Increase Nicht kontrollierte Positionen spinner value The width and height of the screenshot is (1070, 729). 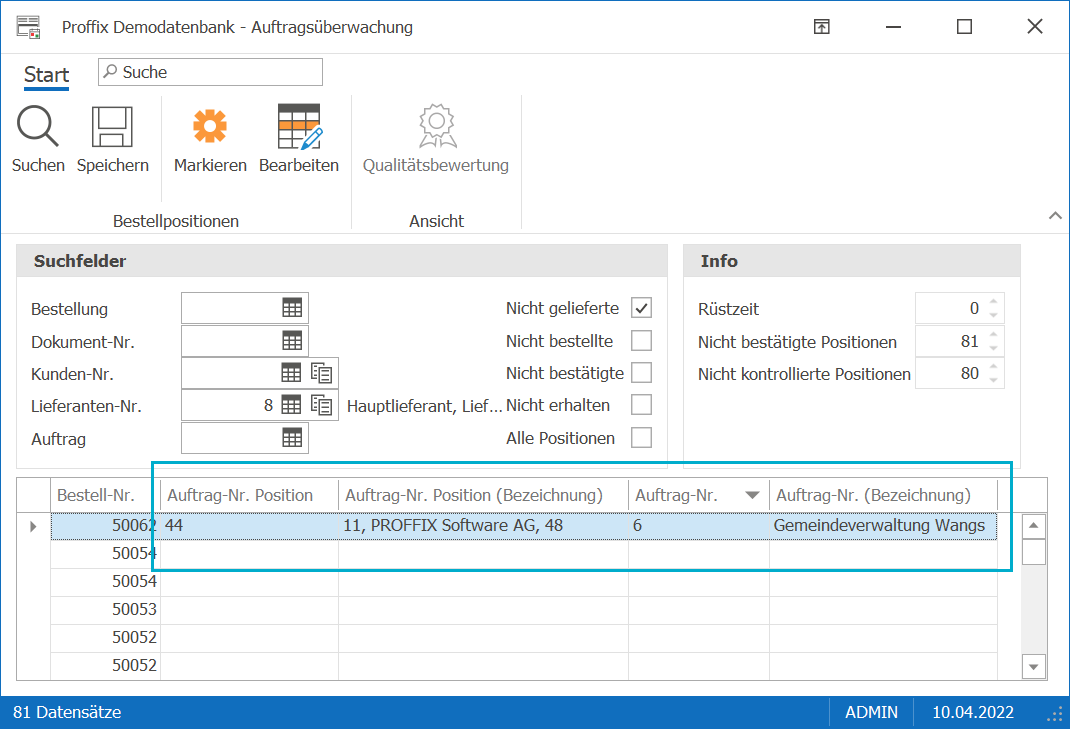coord(994,366)
